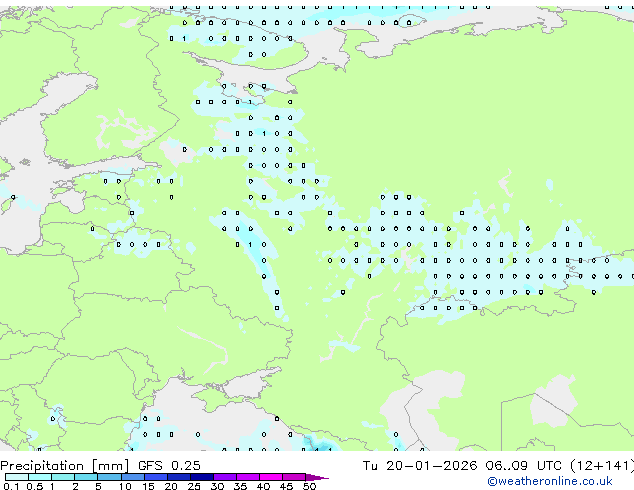634x490 pixels.
Task: Click the 1–2 mm legend color swatch
Action: tap(63, 477)
